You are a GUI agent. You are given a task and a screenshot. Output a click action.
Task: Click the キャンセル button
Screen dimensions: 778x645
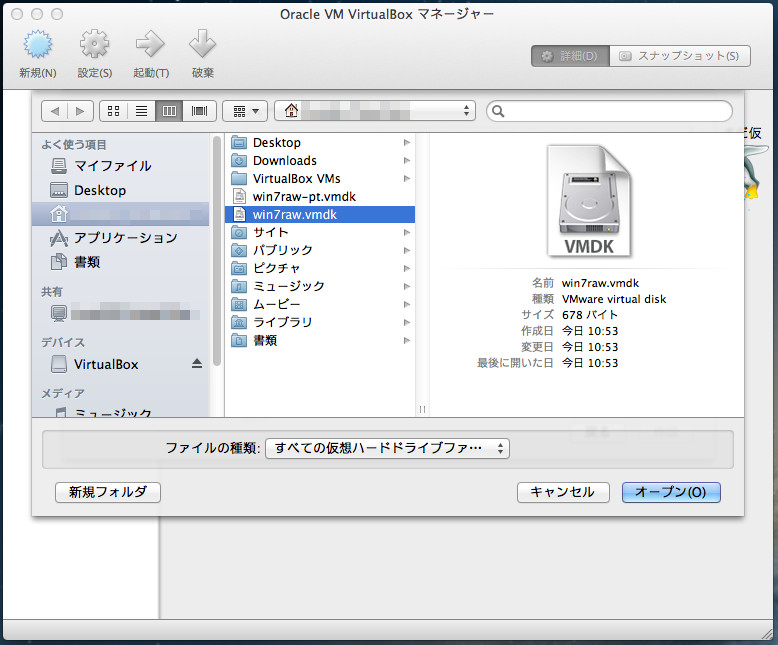click(x=563, y=492)
